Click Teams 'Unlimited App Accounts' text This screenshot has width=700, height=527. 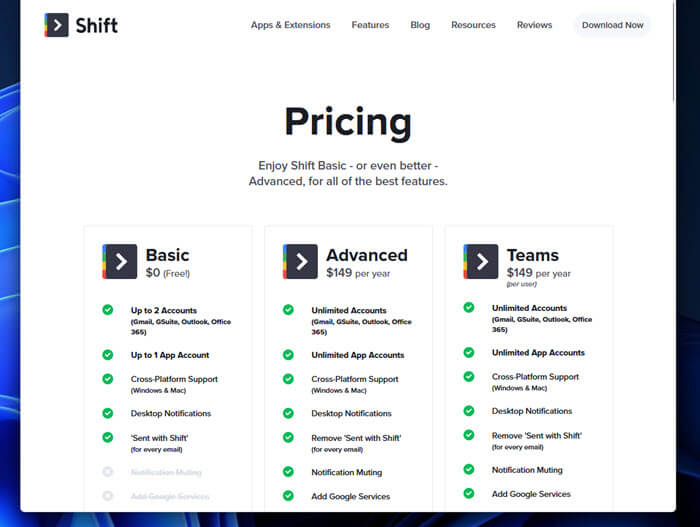point(538,353)
